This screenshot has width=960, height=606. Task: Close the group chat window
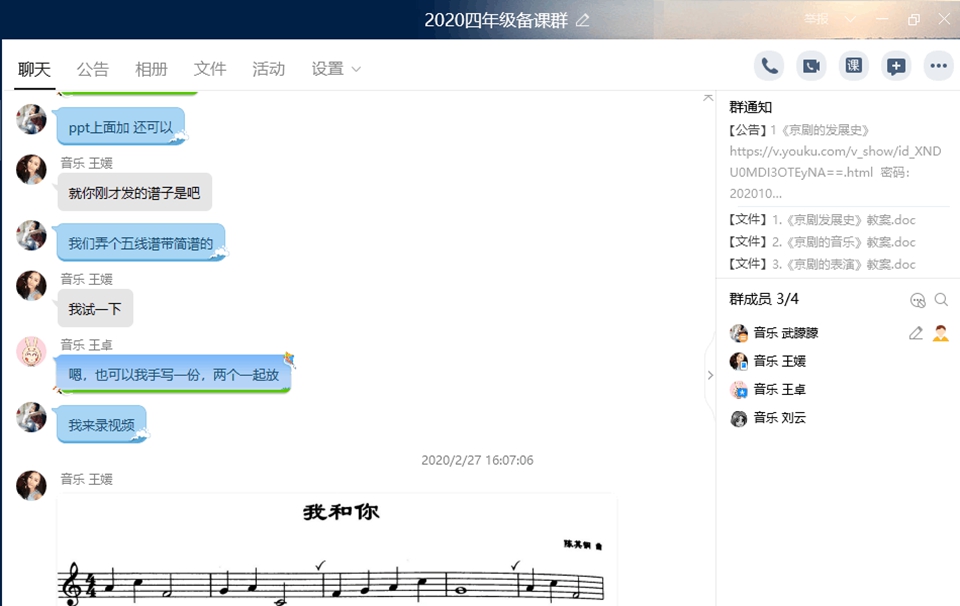coord(945,20)
